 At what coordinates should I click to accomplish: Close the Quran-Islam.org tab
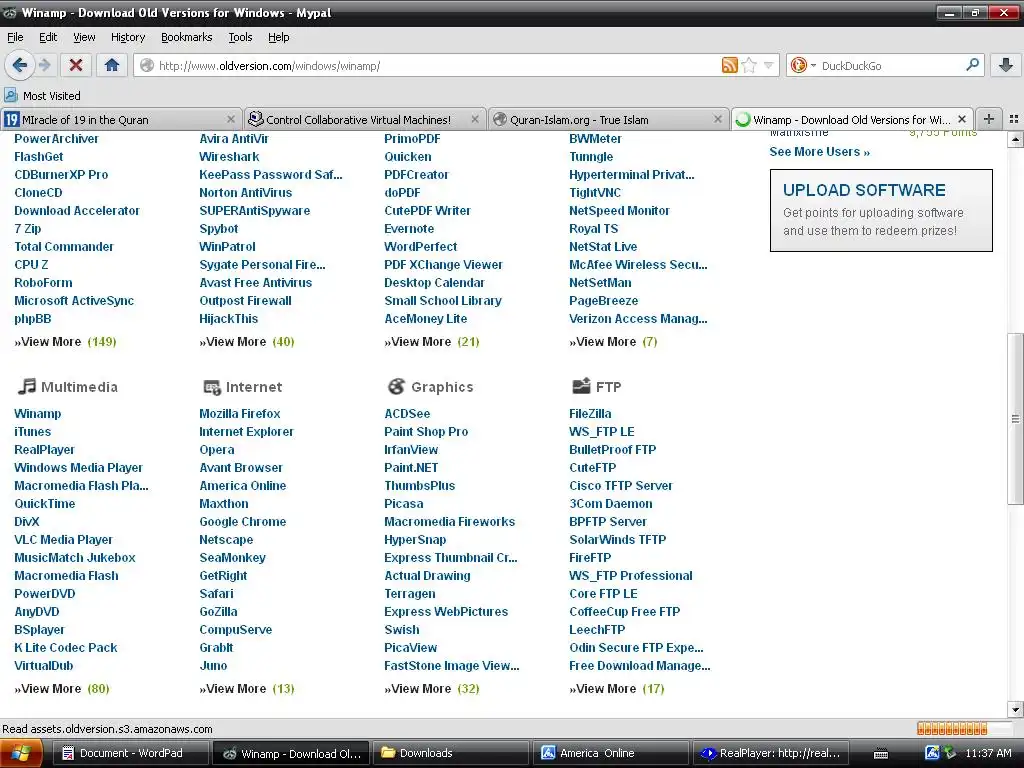tap(718, 120)
